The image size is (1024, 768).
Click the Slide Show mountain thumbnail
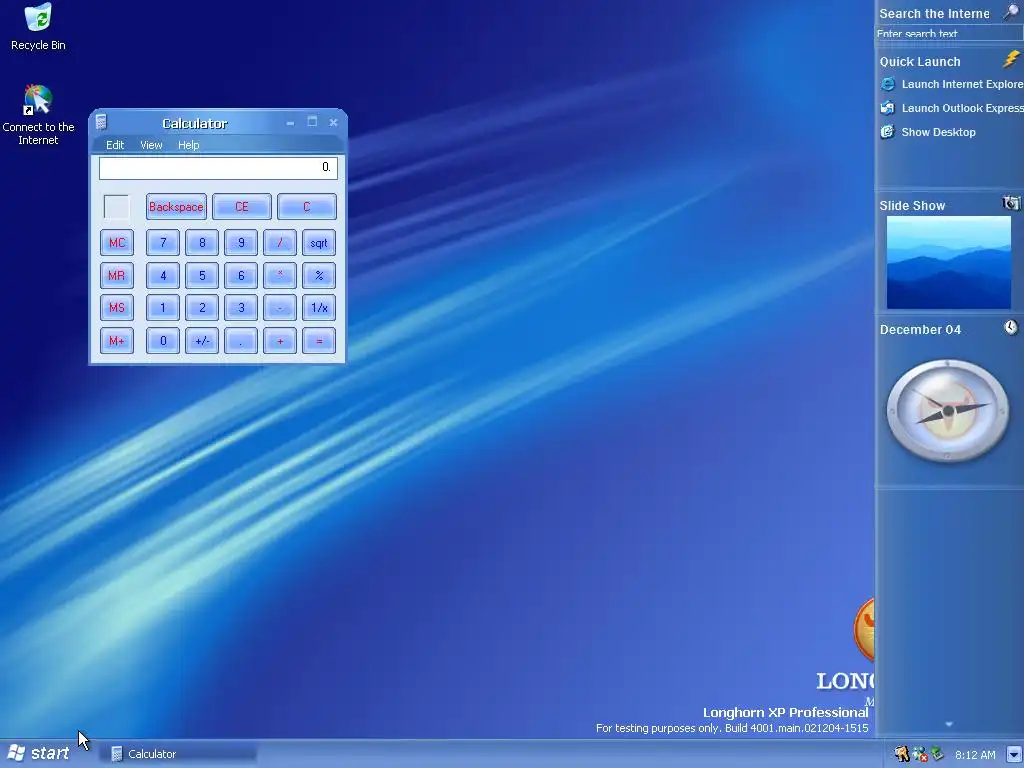pyautogui.click(x=948, y=263)
